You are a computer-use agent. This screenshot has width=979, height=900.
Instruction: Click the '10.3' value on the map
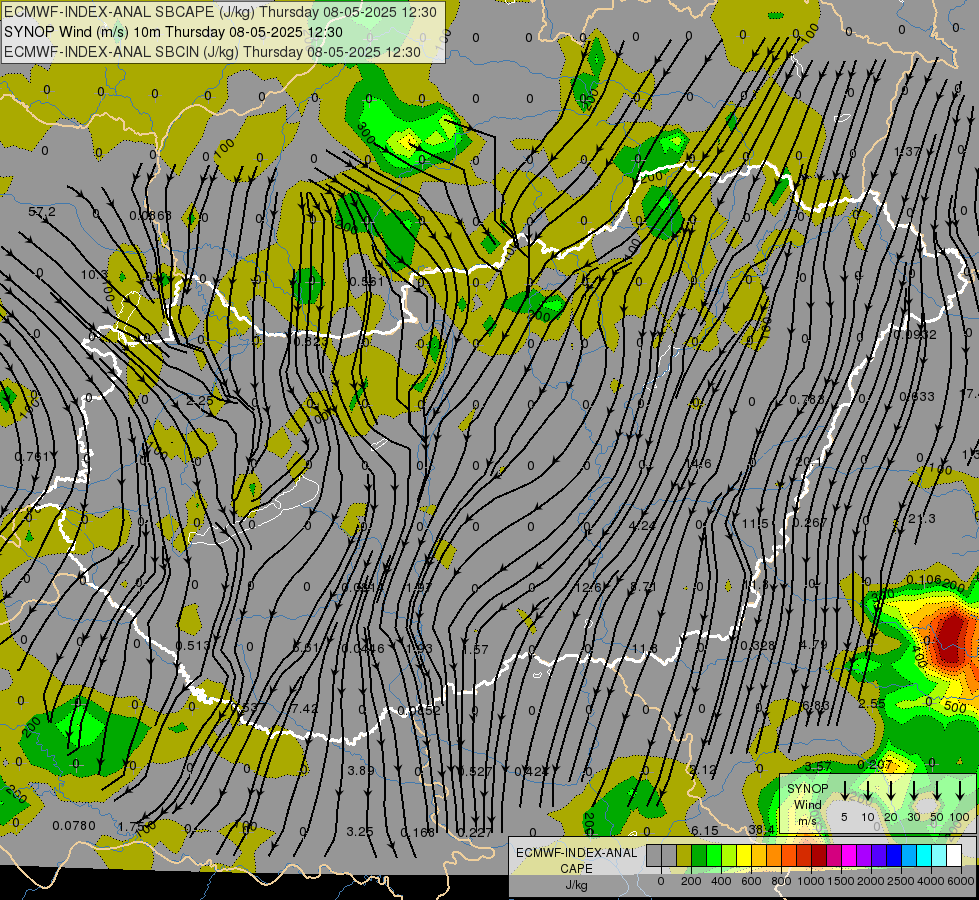click(94, 274)
